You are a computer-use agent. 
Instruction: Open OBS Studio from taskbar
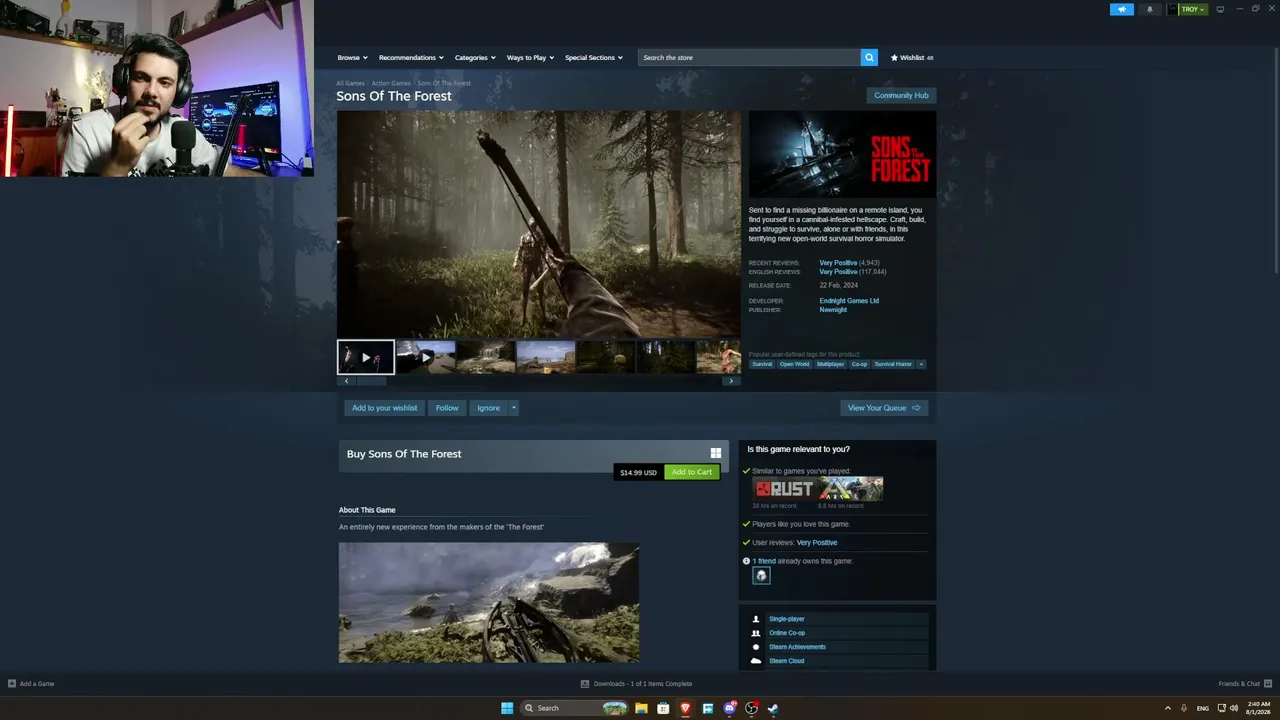(751, 708)
